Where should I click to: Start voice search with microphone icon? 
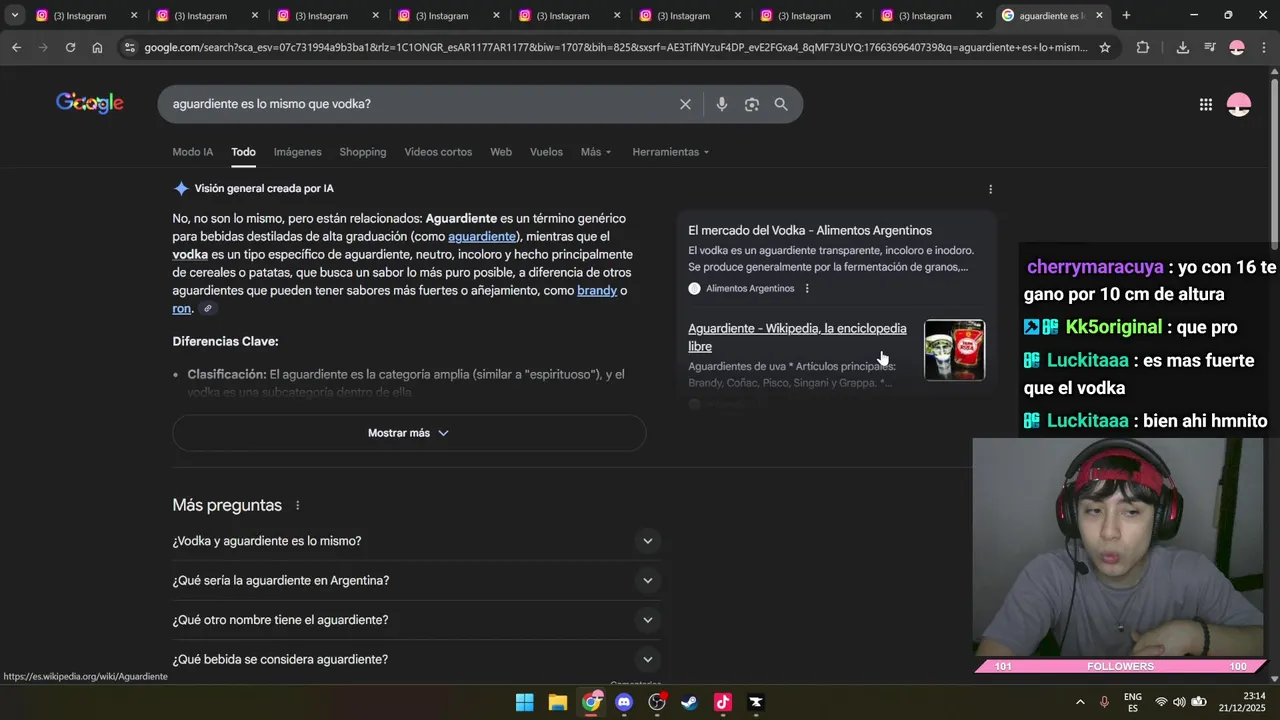click(722, 104)
